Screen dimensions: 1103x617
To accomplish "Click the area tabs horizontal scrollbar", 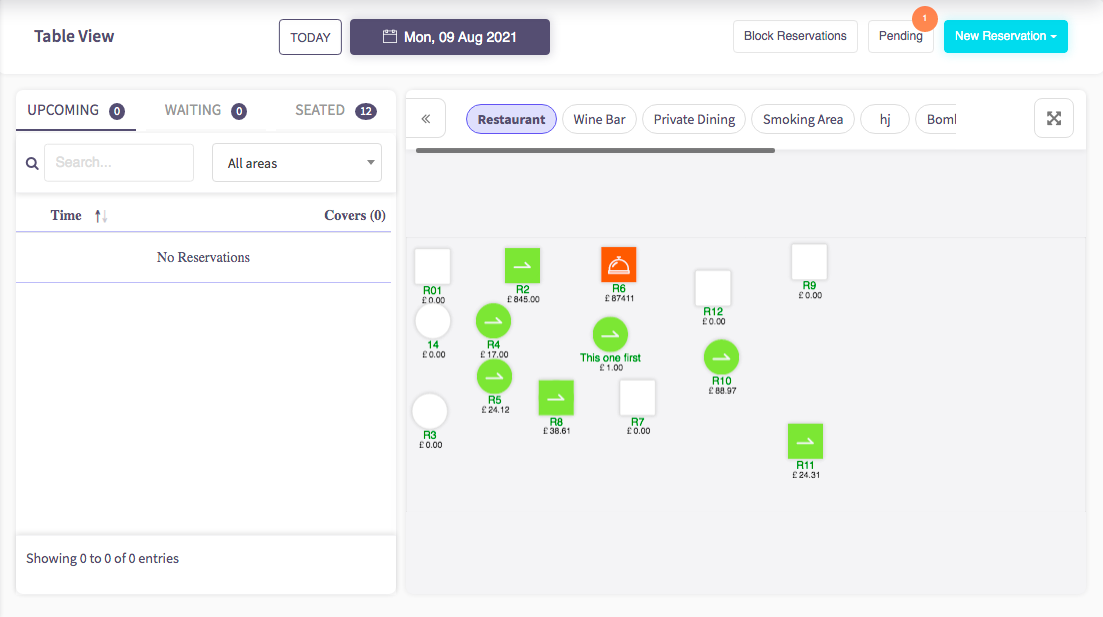I will pyautogui.click(x=595, y=151).
